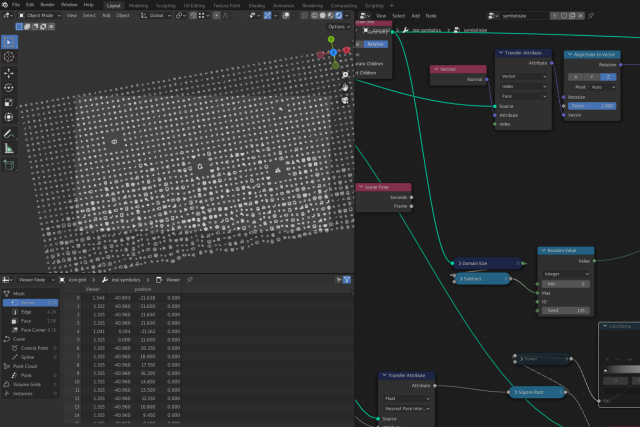Activate the Rotate tool
This screenshot has width=640, height=427.
coord(9,88)
